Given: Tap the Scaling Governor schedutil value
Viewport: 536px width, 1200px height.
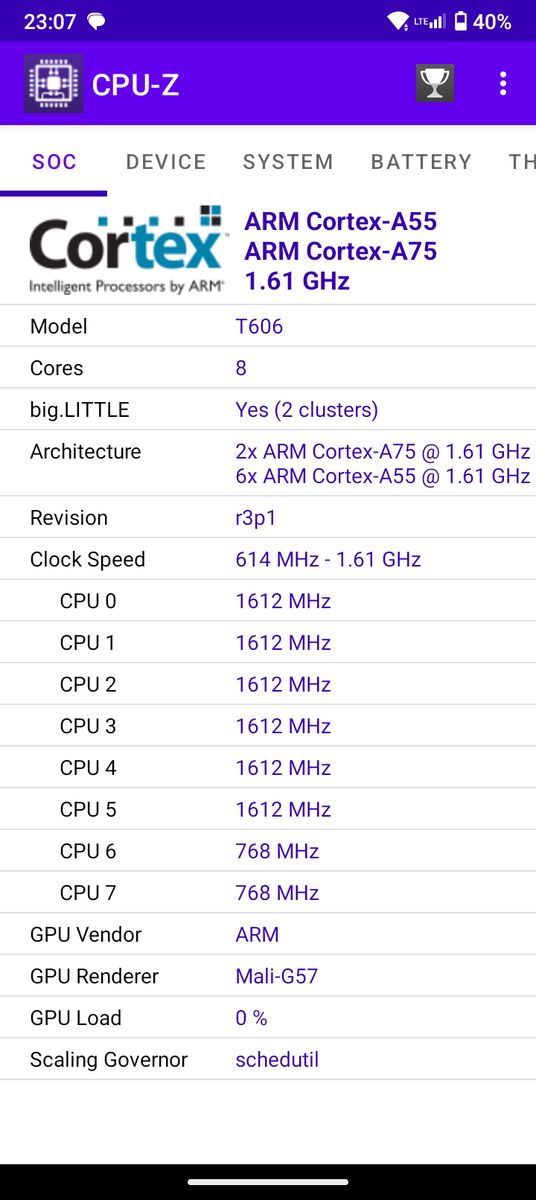Looking at the screenshot, I should pyautogui.click(x=277, y=1059).
